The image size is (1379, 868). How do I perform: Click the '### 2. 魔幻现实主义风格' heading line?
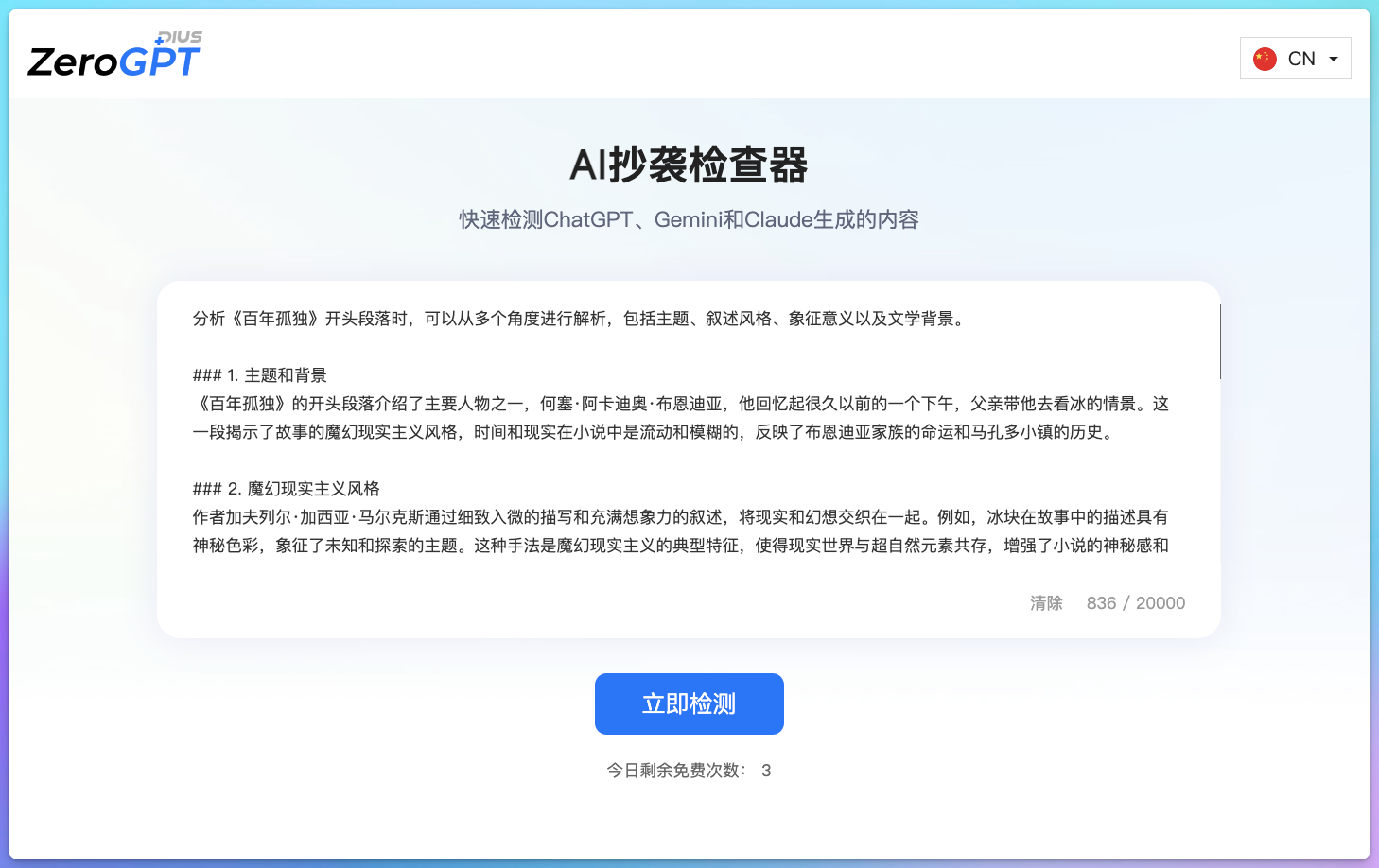pos(287,489)
